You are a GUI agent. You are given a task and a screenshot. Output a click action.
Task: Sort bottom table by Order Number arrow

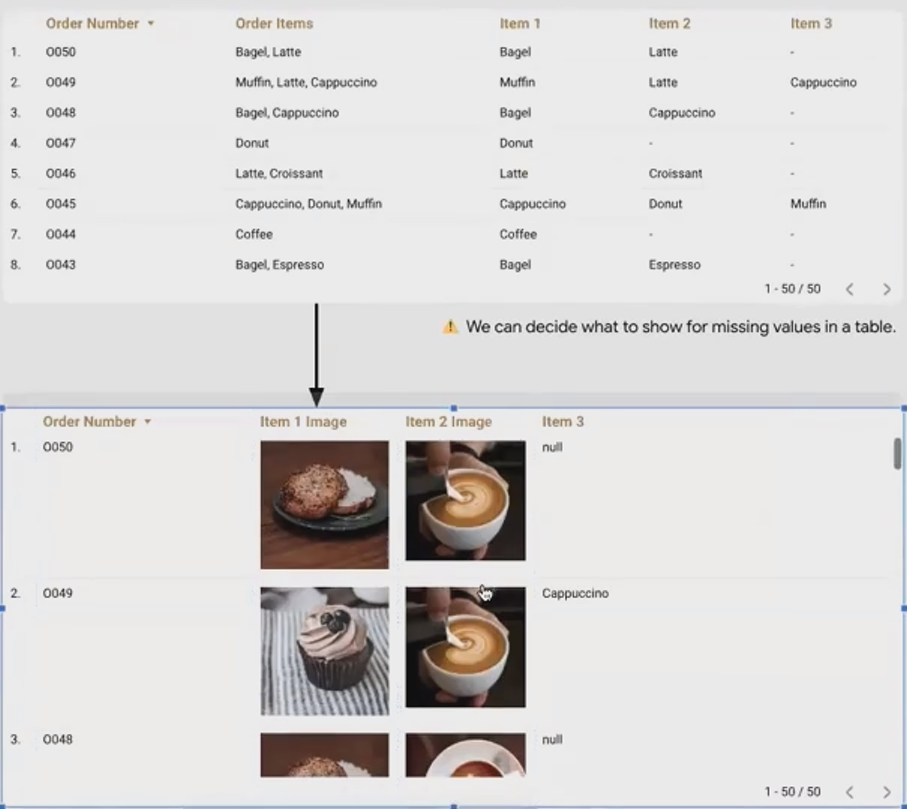(148, 422)
